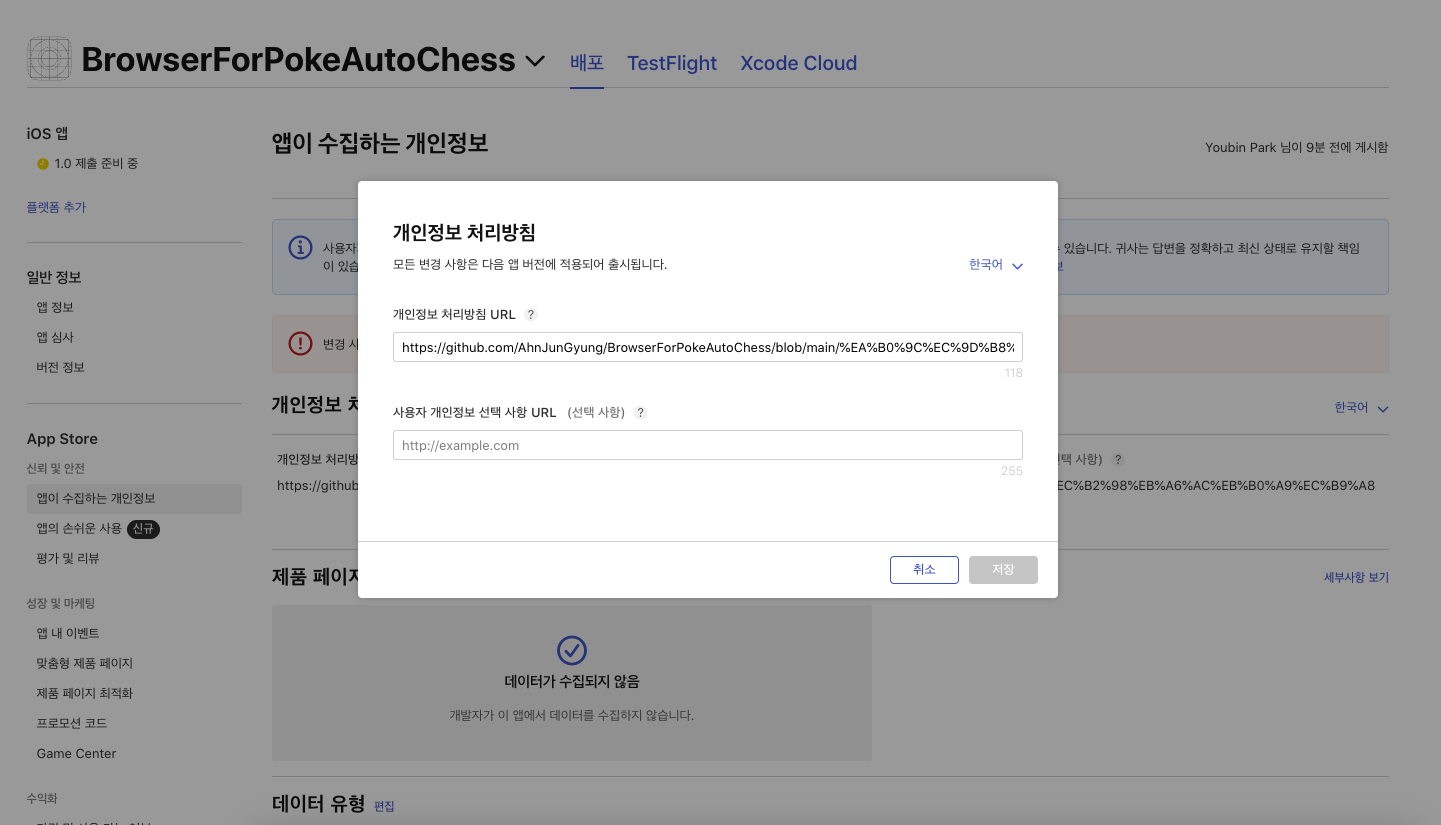This screenshot has width=1441, height=825.
Task: Open the background page's 한국어 dropdown
Action: [1361, 408]
